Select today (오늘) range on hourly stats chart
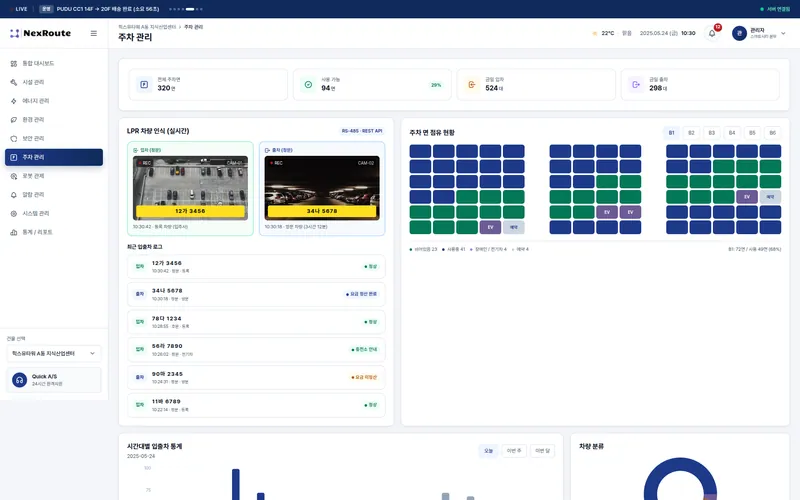The image size is (800, 500). [x=488, y=451]
